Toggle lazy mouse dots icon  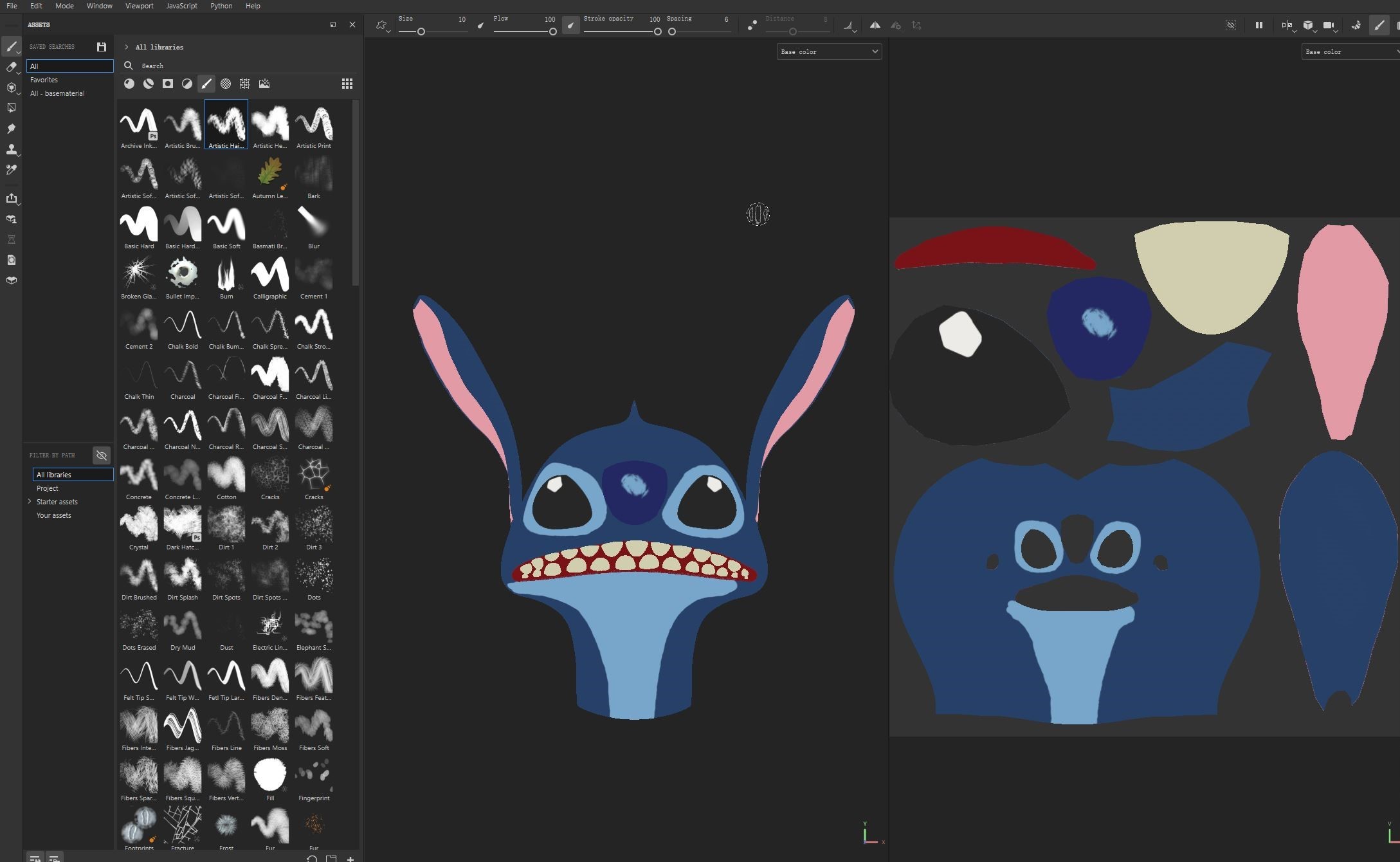coord(751,25)
